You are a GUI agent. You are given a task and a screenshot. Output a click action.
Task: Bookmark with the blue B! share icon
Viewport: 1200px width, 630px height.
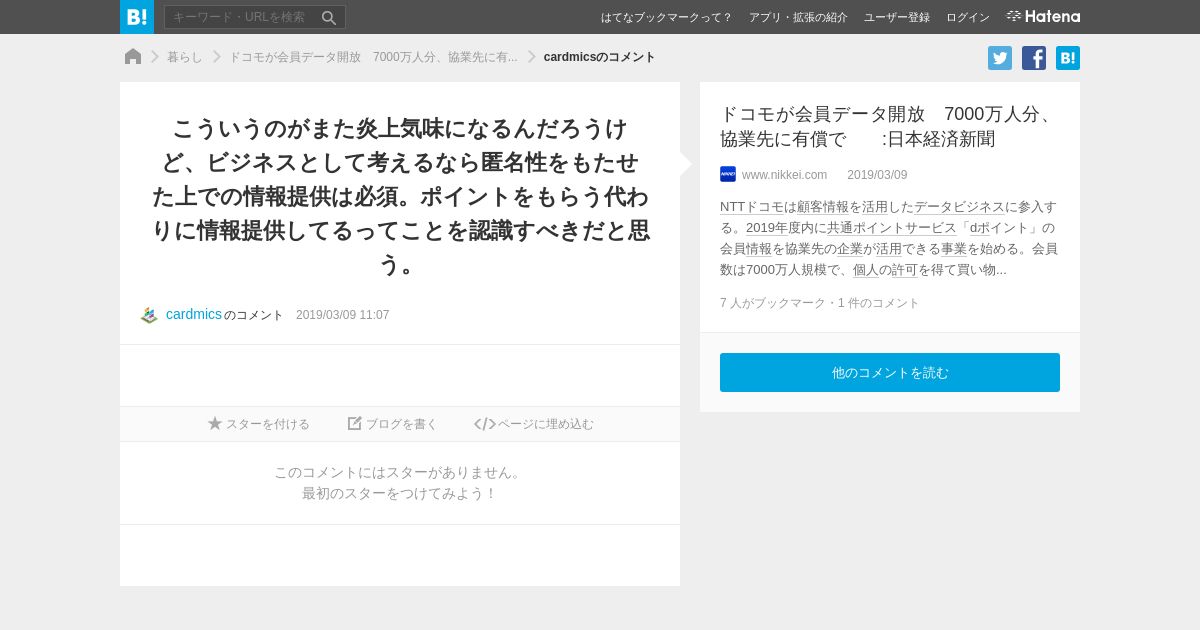[1068, 58]
